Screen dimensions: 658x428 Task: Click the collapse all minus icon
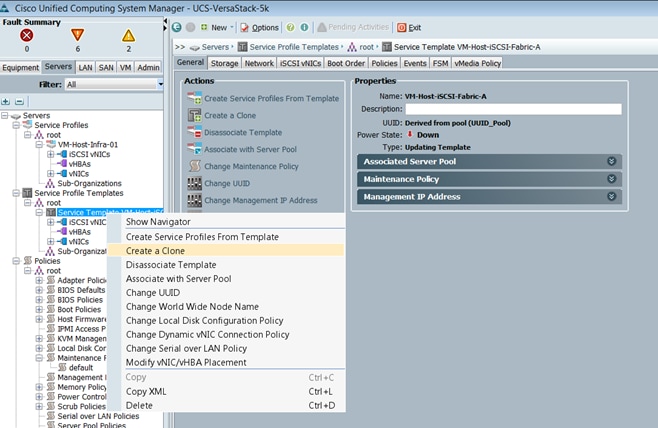(x=19, y=101)
